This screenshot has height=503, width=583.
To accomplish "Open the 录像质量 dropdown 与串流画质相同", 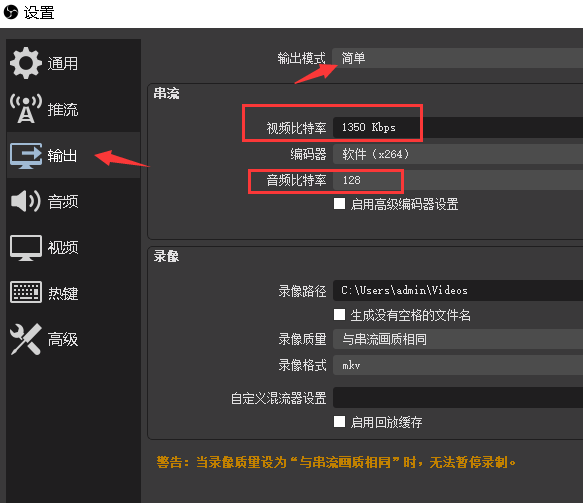I will point(458,339).
